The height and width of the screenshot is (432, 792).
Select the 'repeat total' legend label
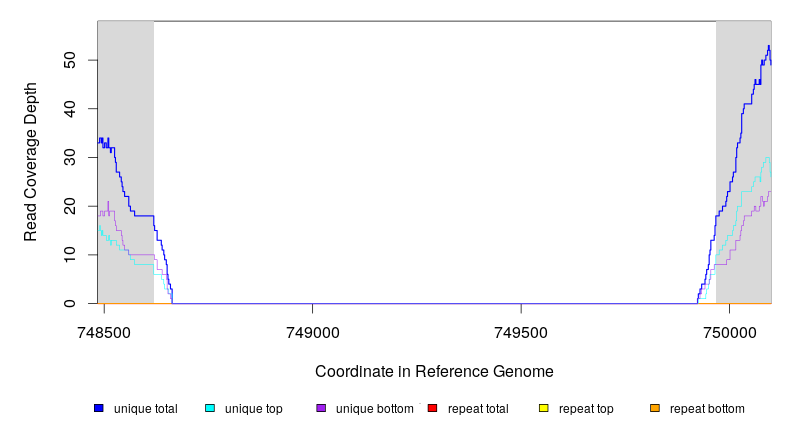pos(476,409)
